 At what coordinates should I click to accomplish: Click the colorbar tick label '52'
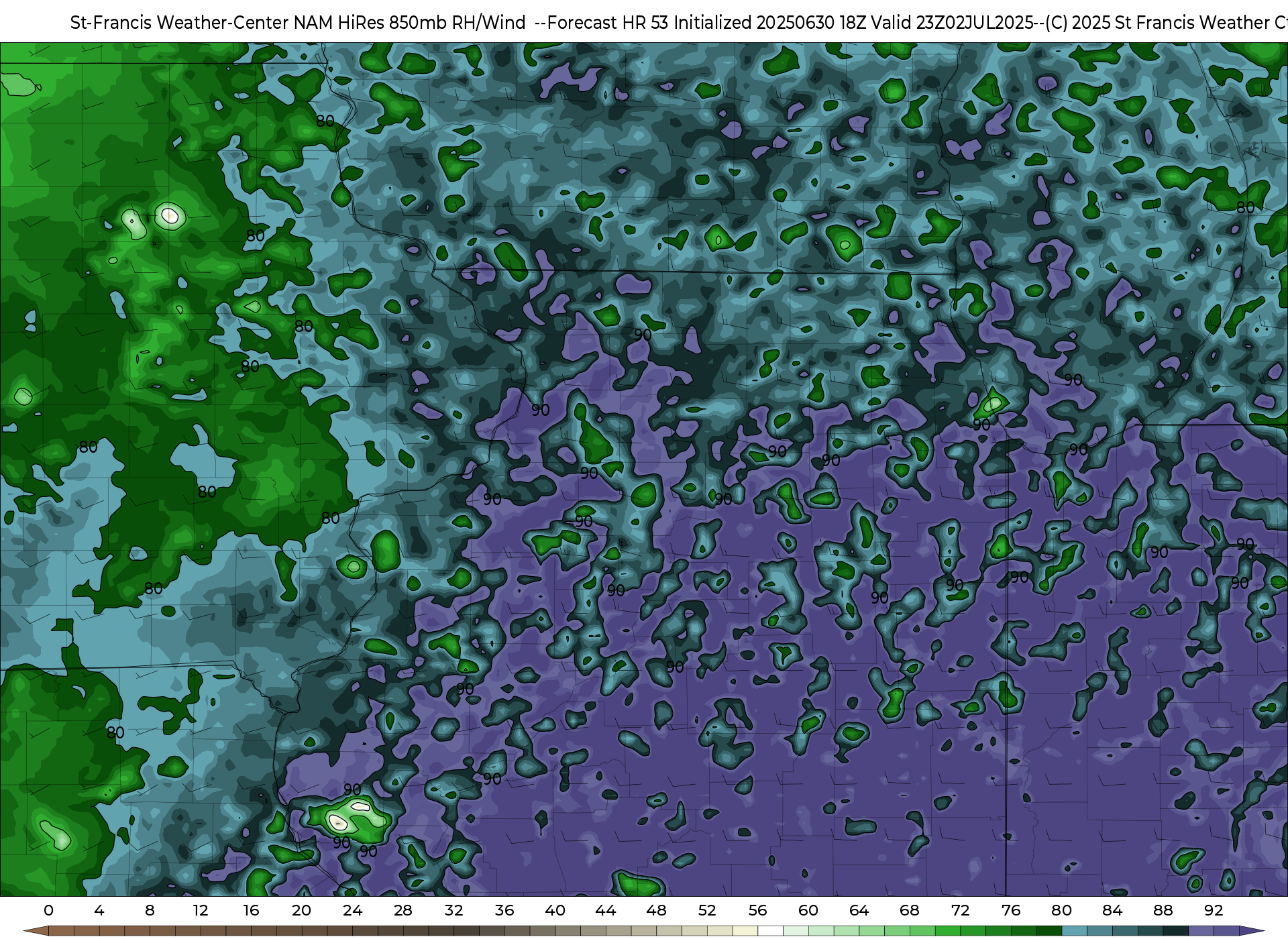point(707,910)
